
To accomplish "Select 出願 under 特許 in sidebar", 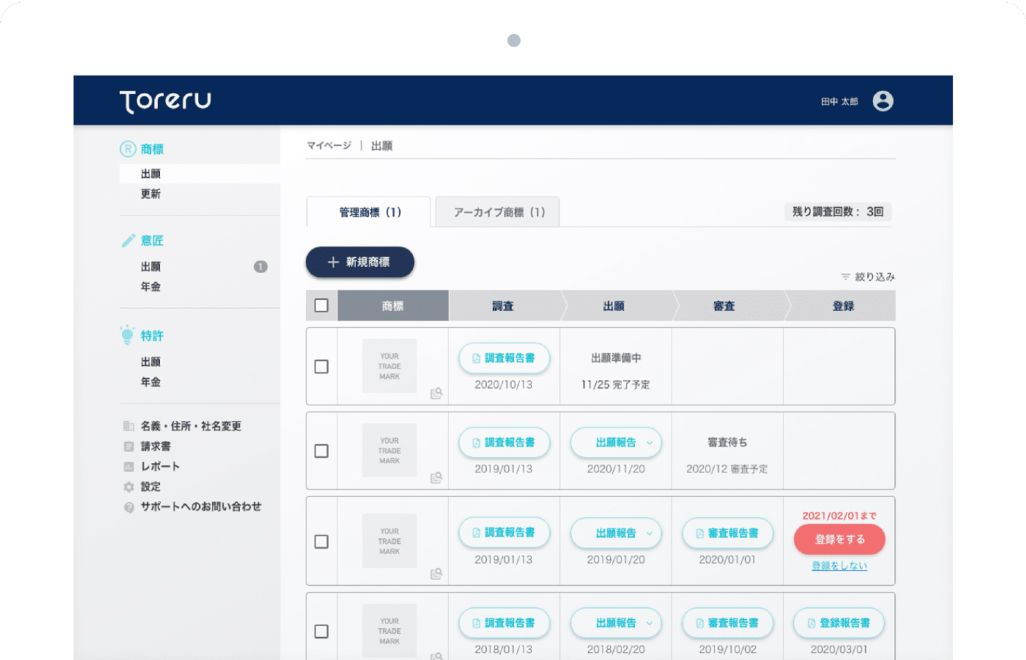I will tap(150, 362).
